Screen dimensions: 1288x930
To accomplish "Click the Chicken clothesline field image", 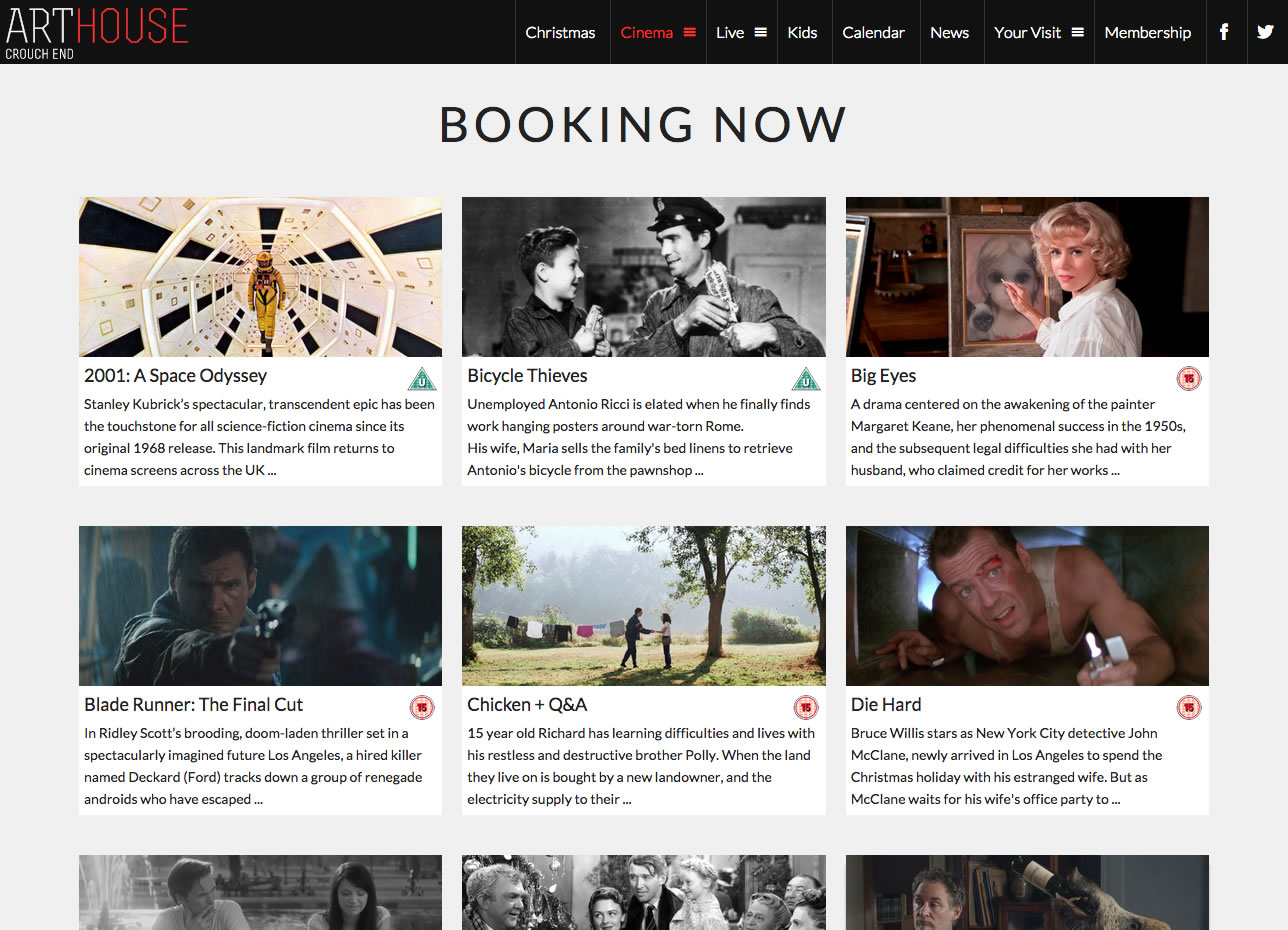I will 644,606.
